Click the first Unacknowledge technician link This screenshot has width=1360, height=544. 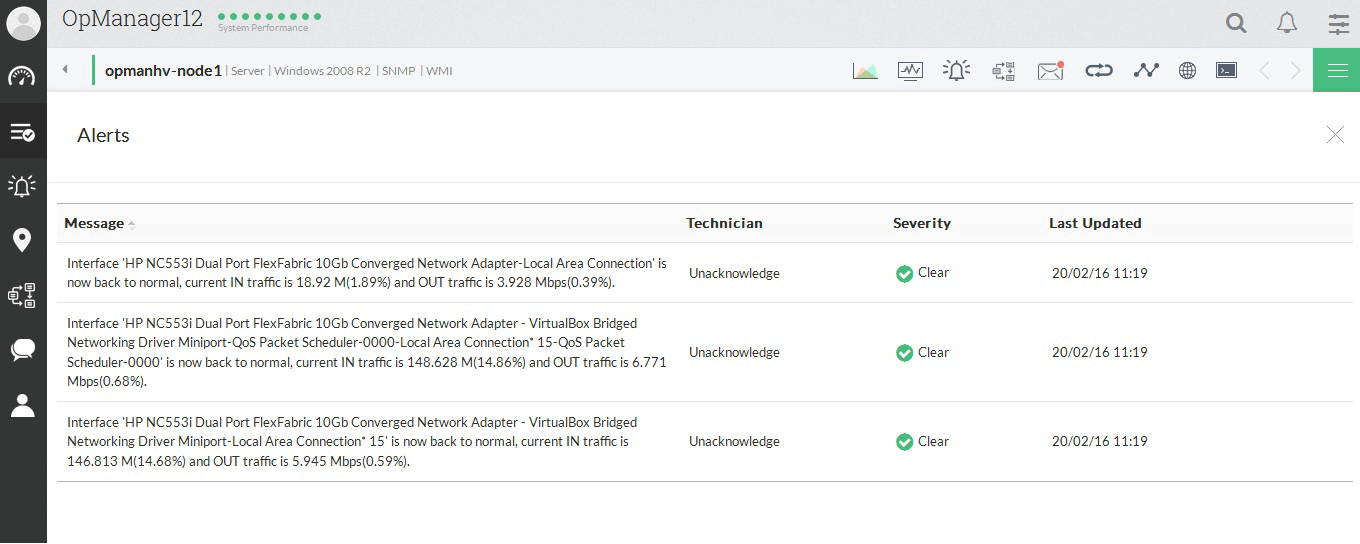(734, 273)
